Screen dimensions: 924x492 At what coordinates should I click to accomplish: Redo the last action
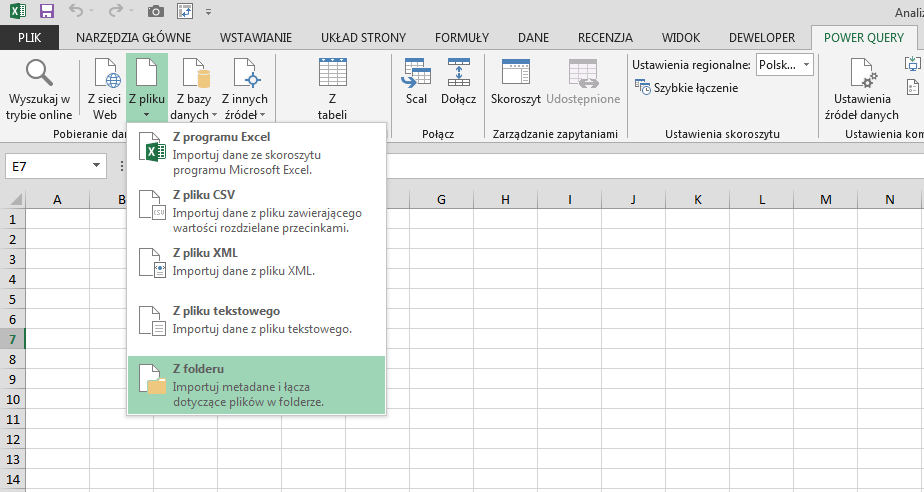point(117,11)
